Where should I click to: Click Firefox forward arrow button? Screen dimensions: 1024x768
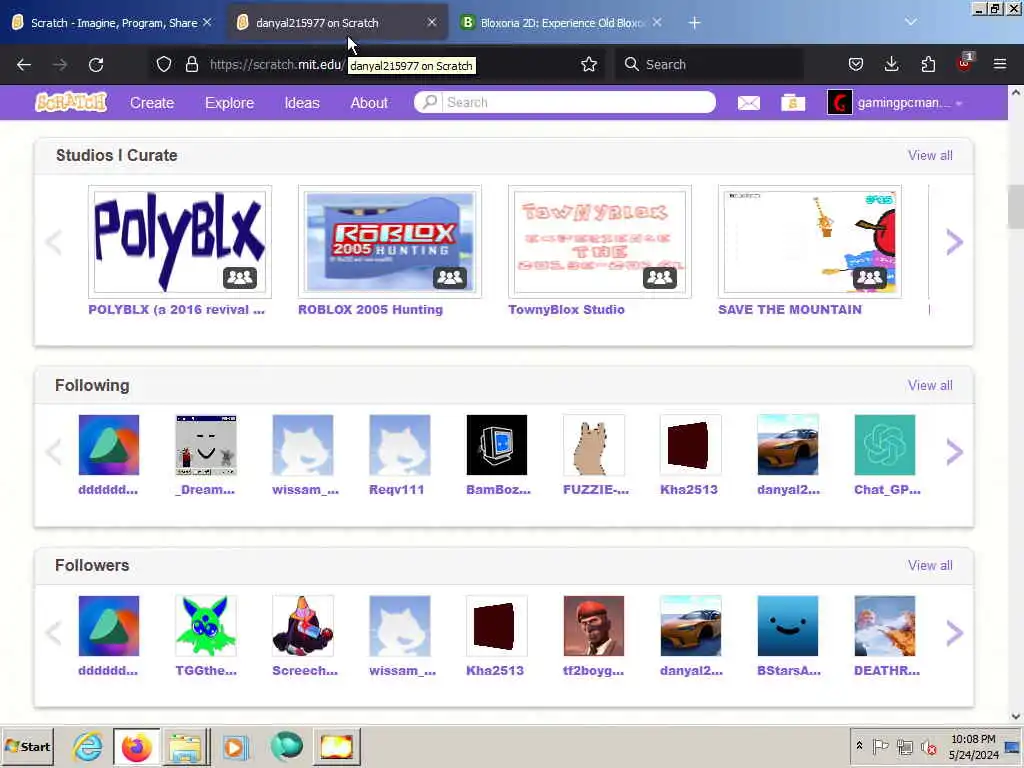pyautogui.click(x=60, y=64)
